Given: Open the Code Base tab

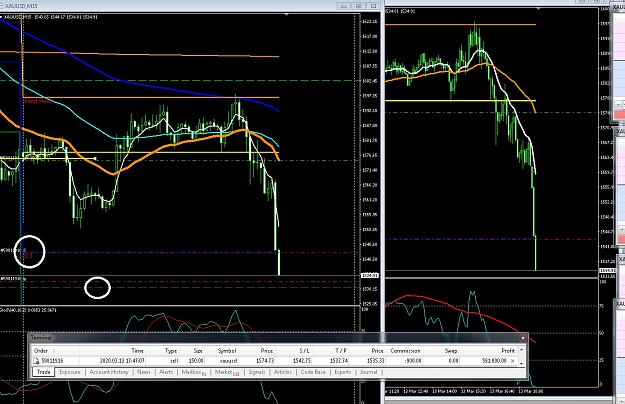Looking at the screenshot, I should 313,372.
